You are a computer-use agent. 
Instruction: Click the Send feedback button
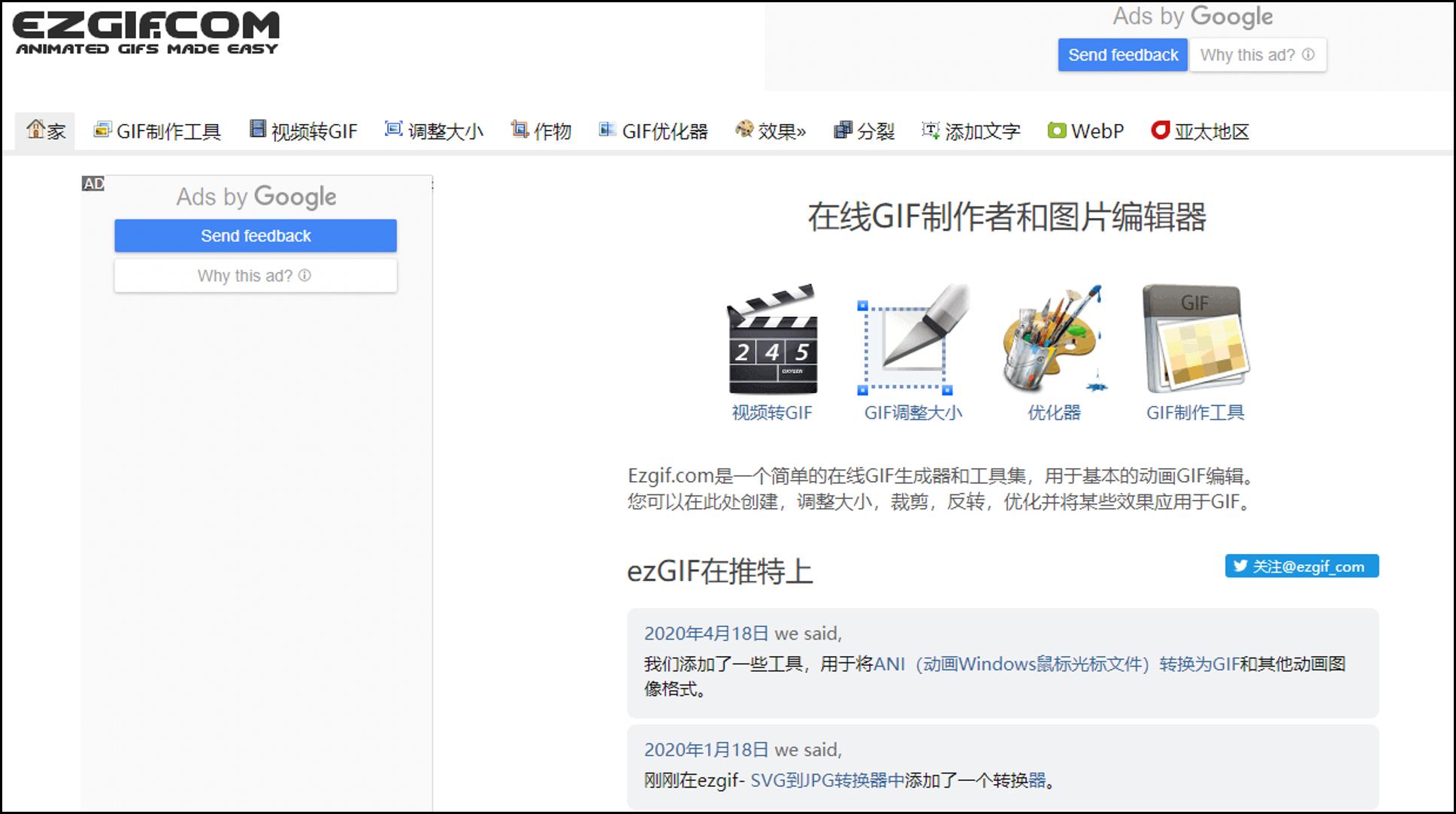click(x=255, y=235)
